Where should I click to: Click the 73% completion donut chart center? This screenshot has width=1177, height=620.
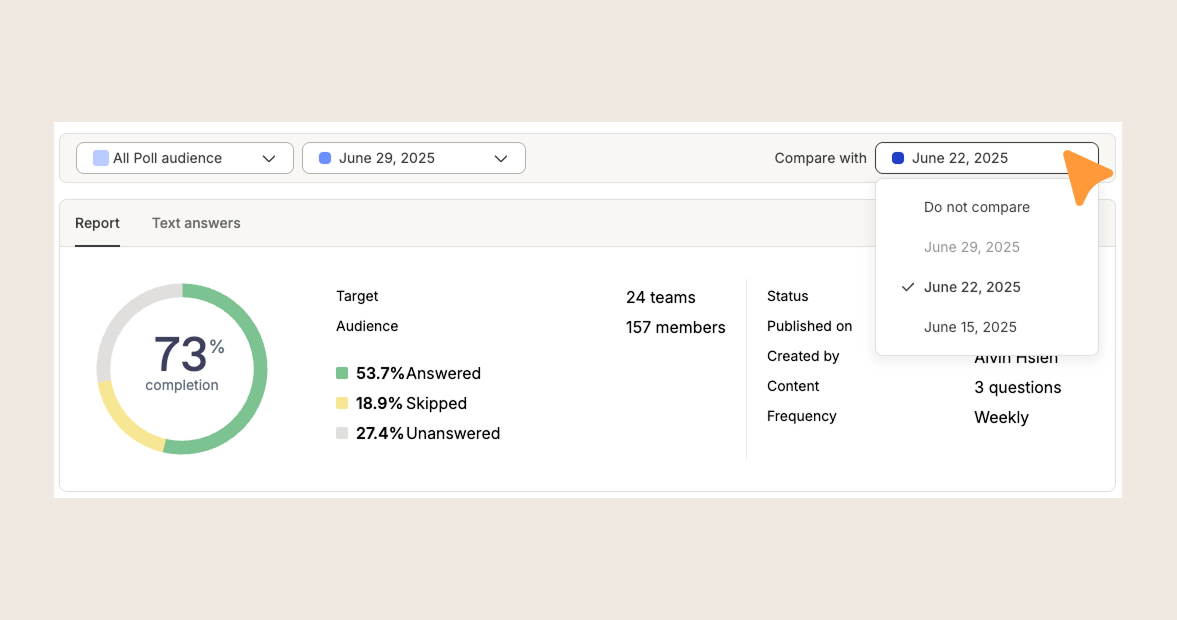pos(182,363)
